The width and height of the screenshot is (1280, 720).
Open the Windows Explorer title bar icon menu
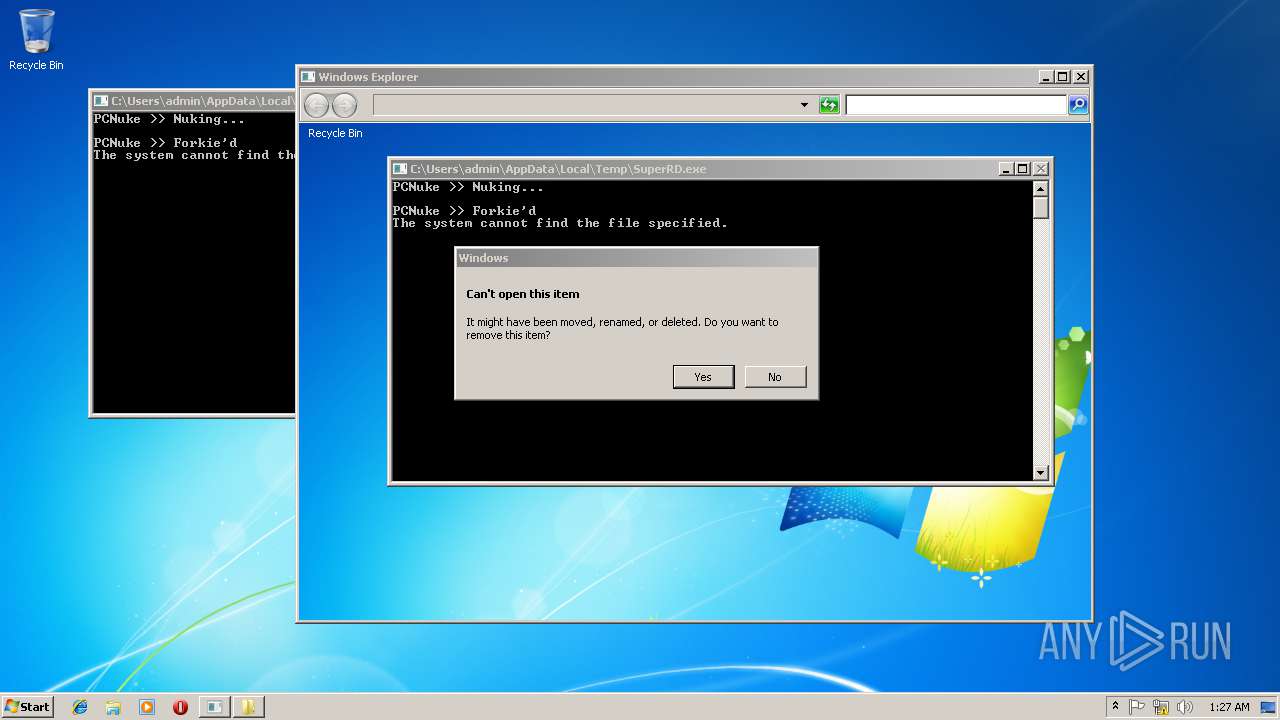[x=308, y=77]
